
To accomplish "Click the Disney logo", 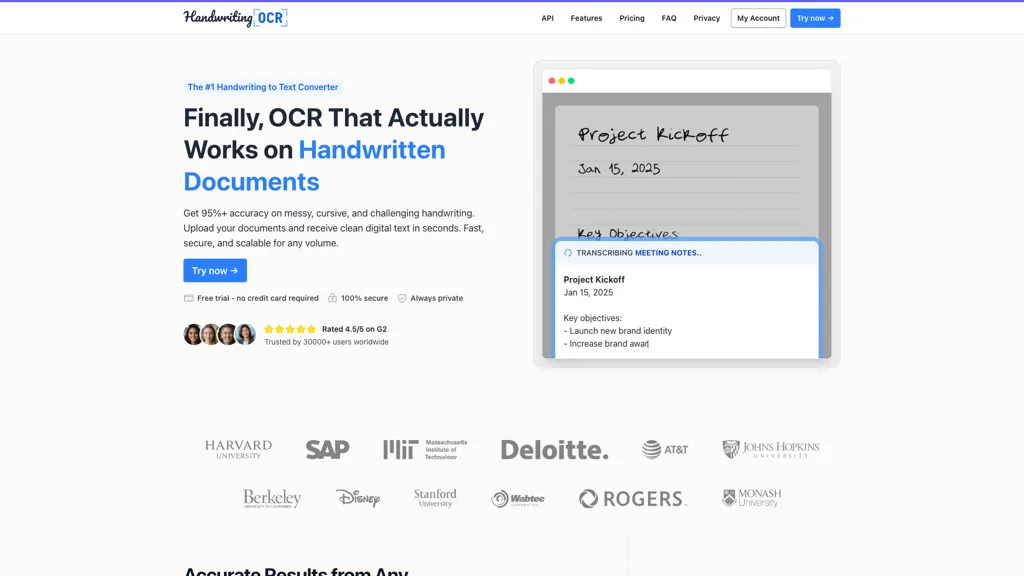I will [358, 498].
